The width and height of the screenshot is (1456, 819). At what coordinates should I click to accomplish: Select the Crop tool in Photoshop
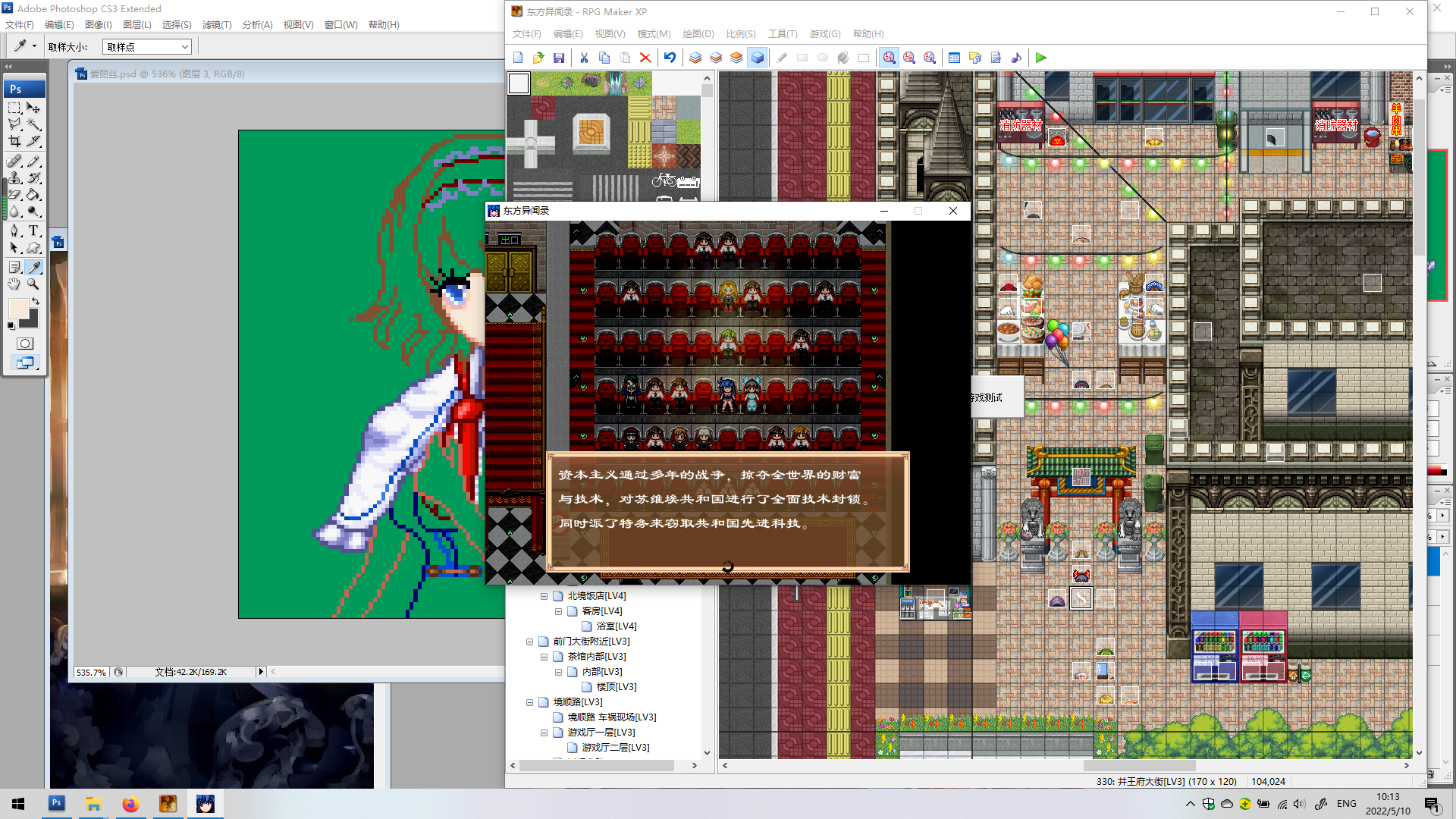coord(15,141)
